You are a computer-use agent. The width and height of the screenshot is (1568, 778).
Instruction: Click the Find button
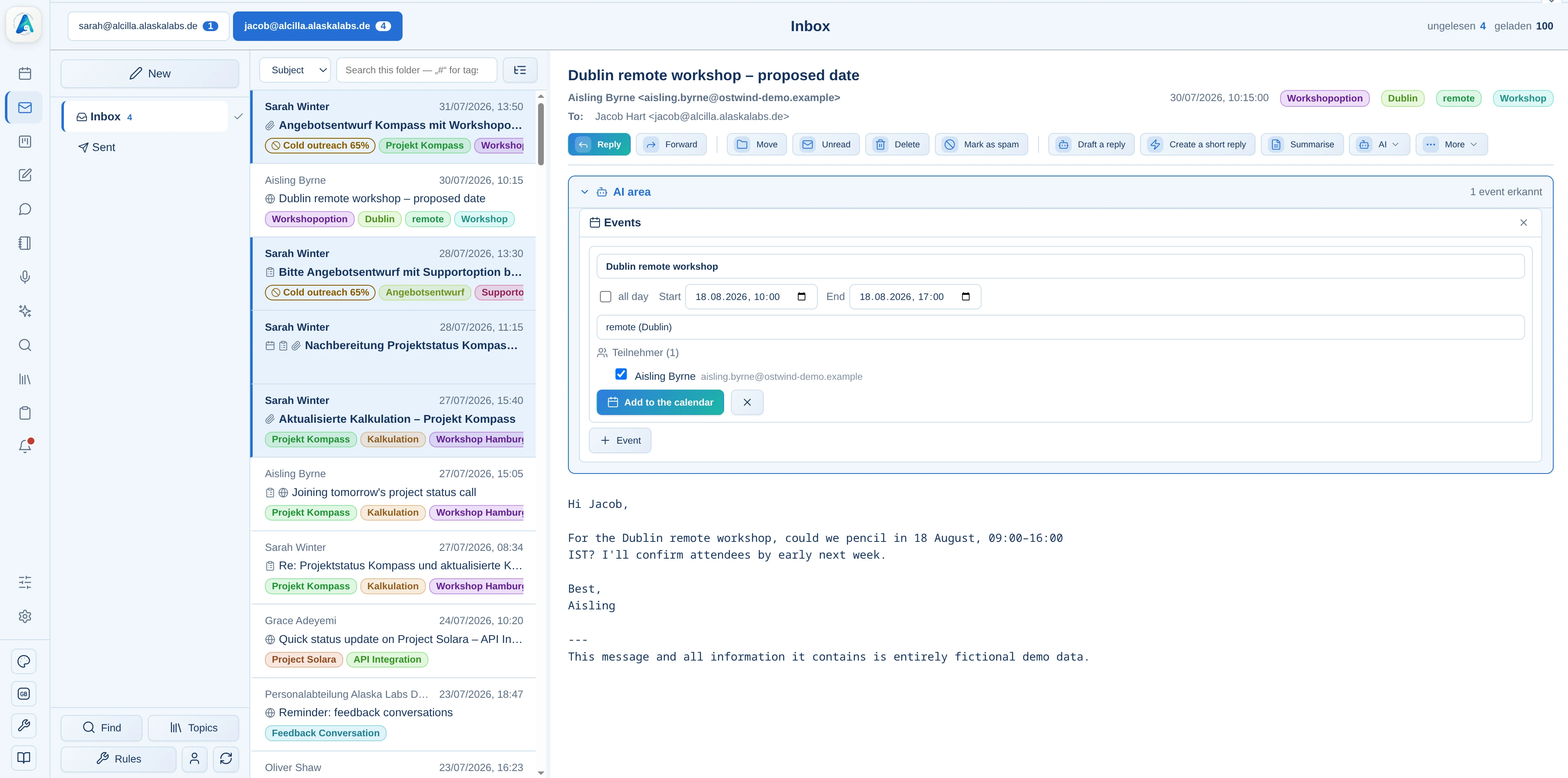coord(101,728)
